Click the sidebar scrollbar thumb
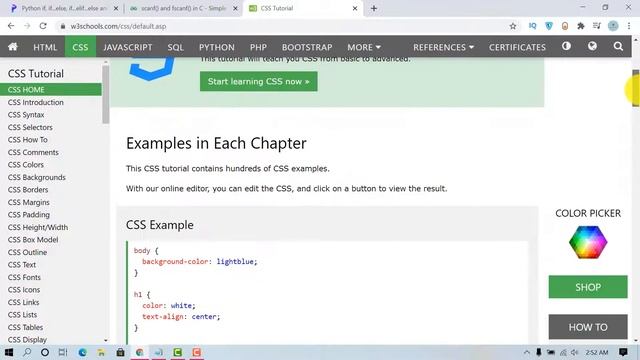Image resolution: width=640 pixels, height=360 pixels. [106, 95]
